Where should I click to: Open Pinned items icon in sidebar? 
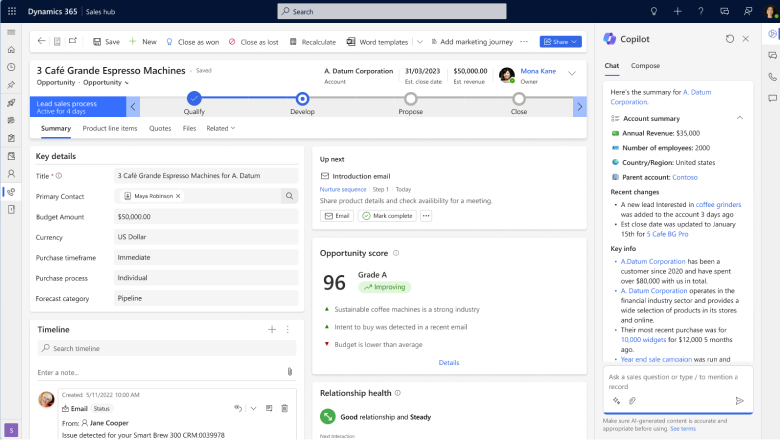tap(11, 85)
